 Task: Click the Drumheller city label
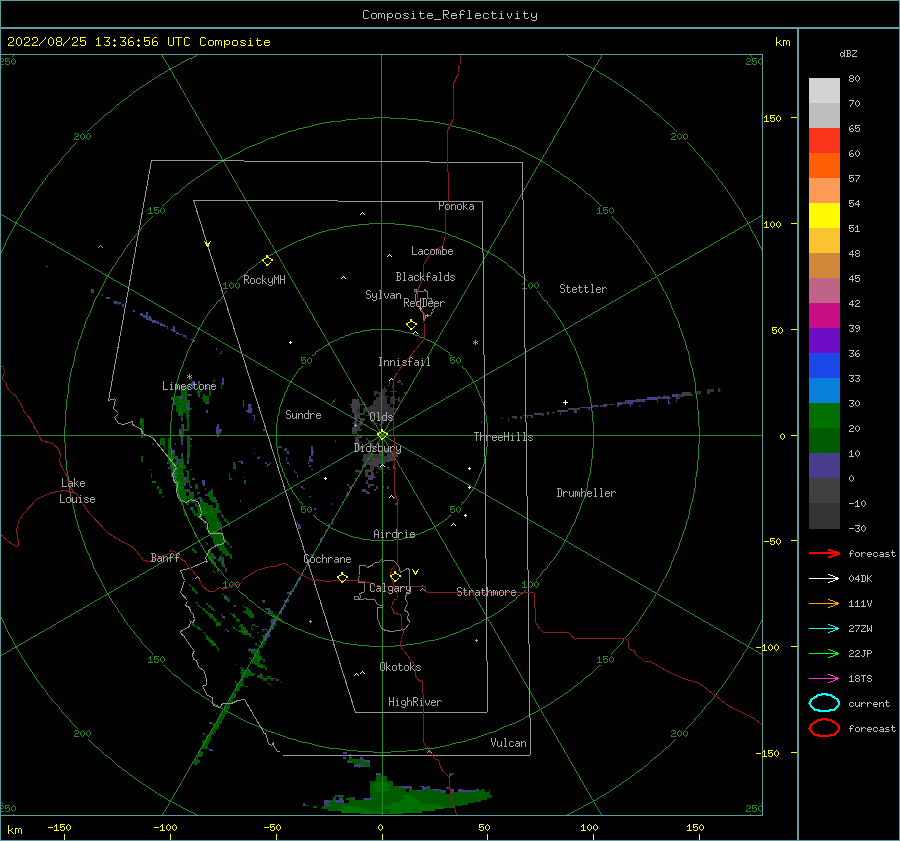tap(586, 493)
